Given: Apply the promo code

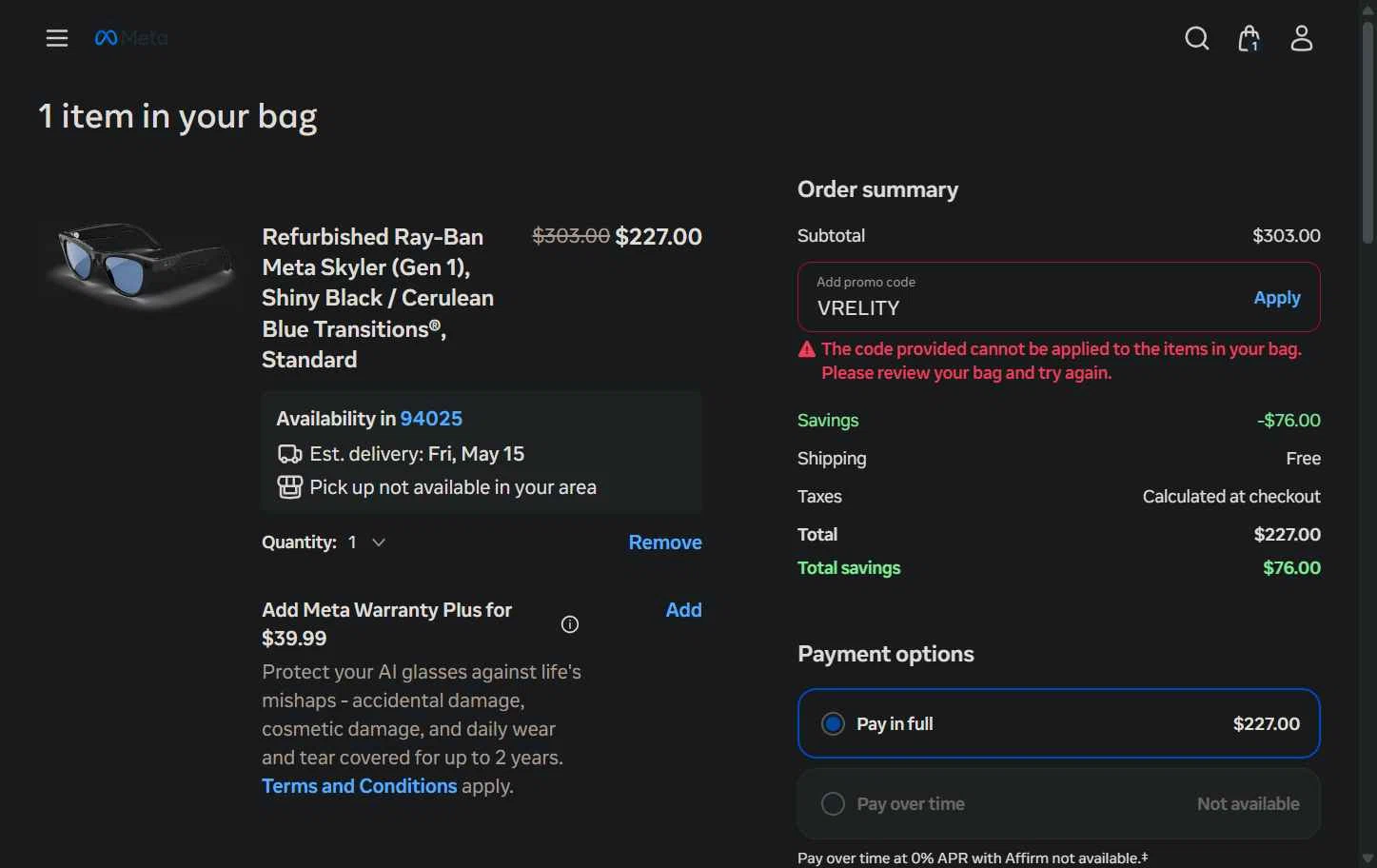Looking at the screenshot, I should [x=1277, y=298].
